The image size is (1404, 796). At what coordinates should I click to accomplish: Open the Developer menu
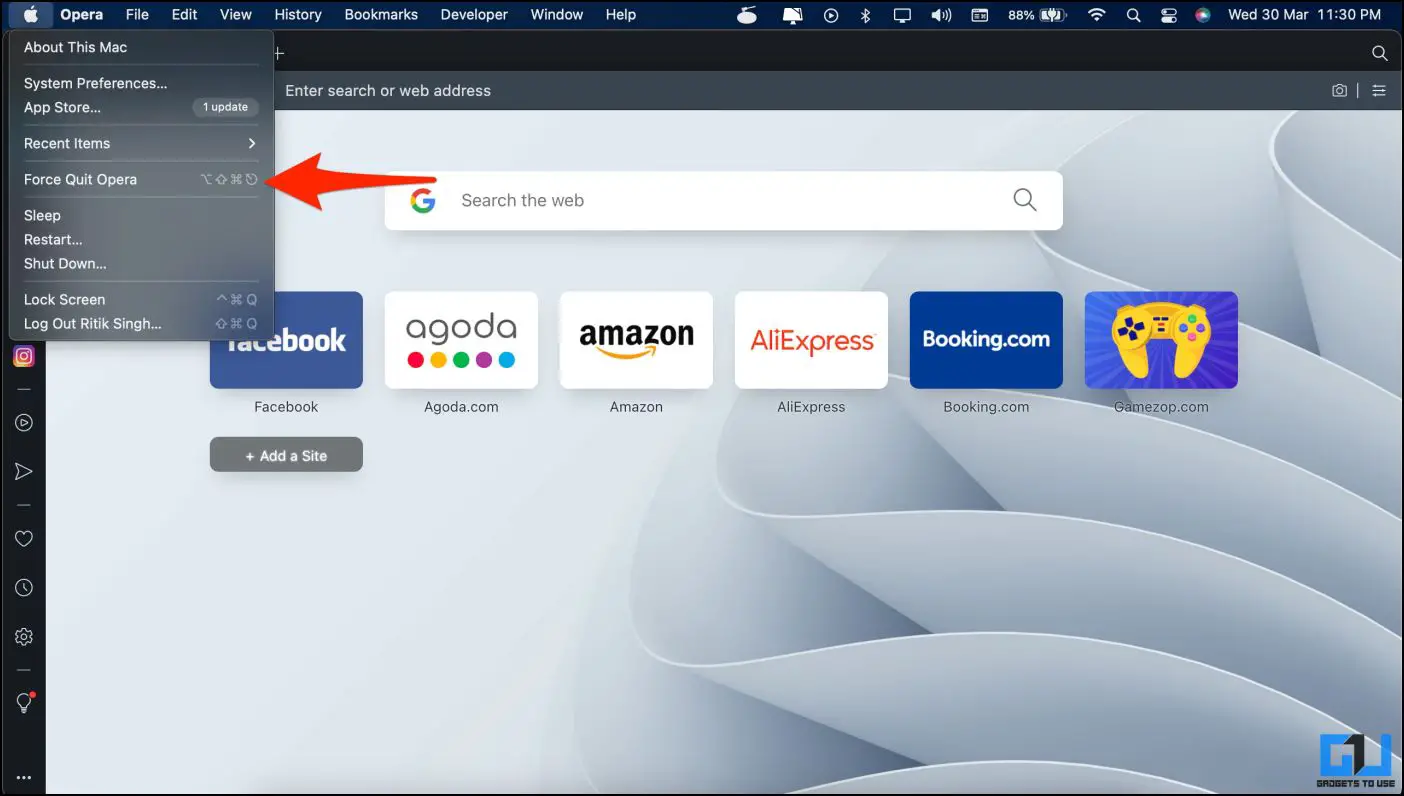pyautogui.click(x=474, y=14)
